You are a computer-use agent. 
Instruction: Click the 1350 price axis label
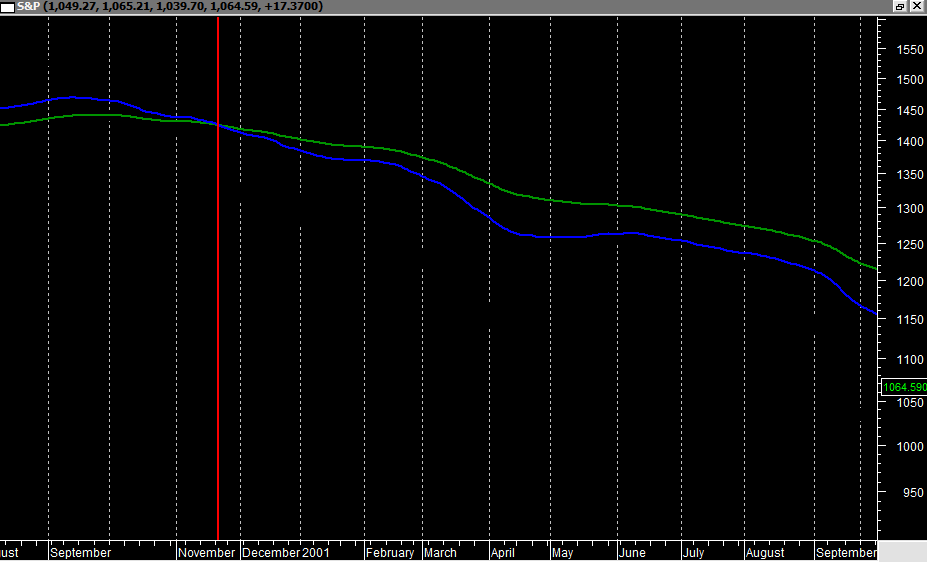pos(910,174)
